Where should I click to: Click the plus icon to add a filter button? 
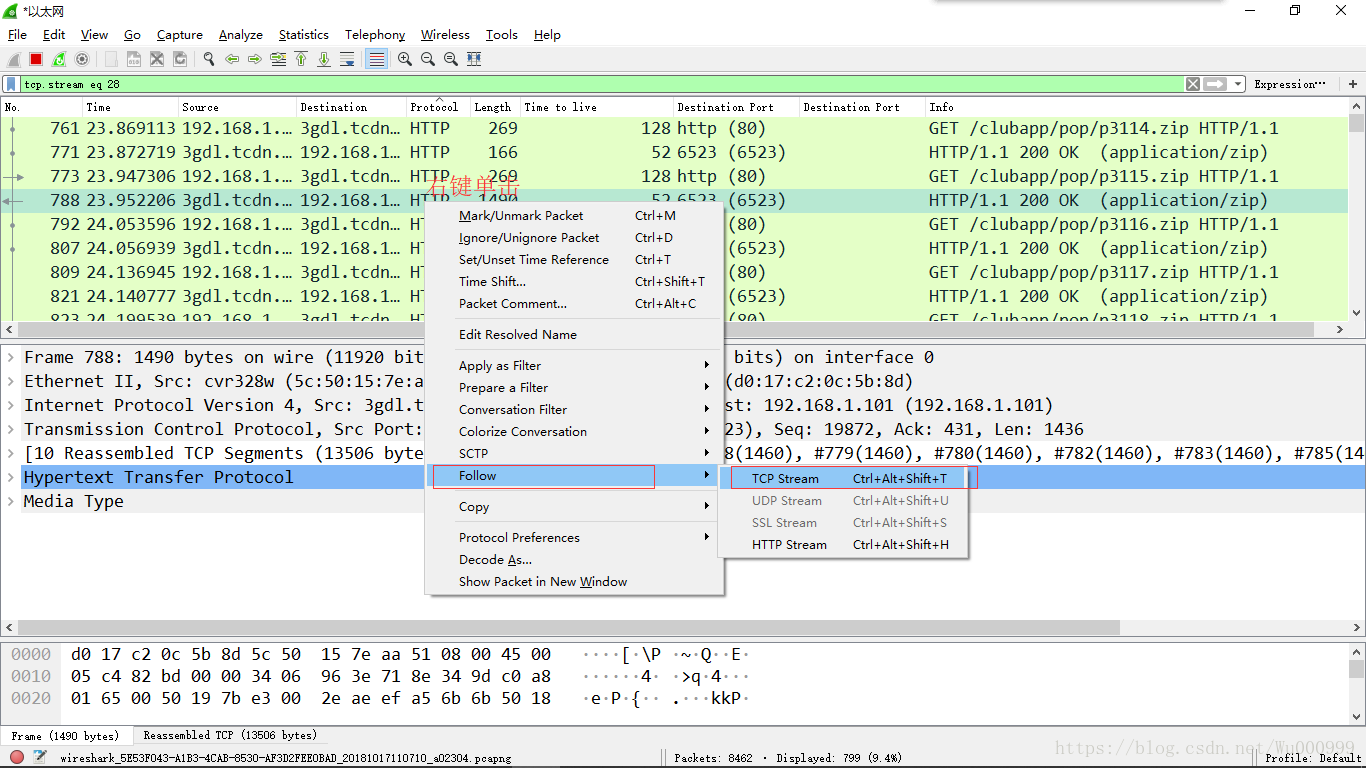(x=1353, y=84)
